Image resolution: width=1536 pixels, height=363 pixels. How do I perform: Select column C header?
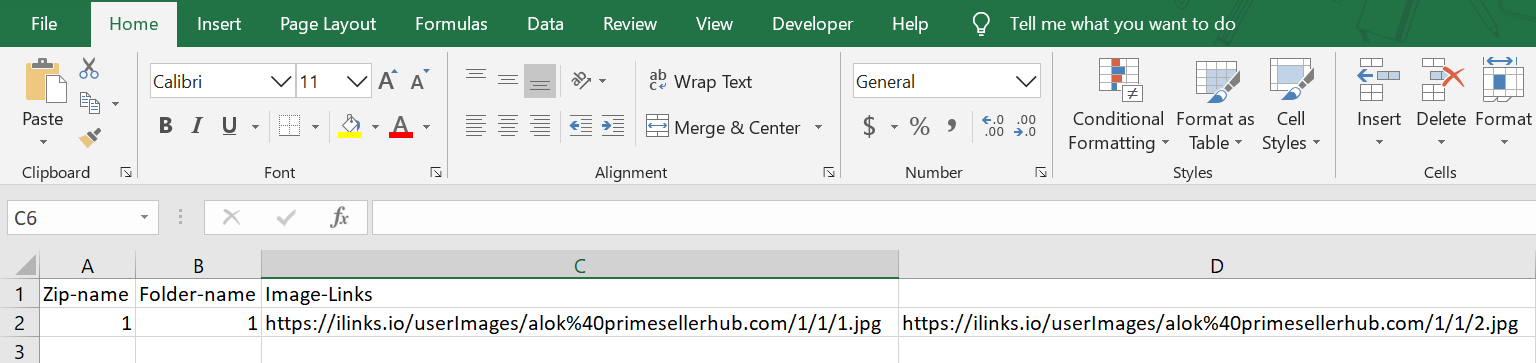pos(579,265)
